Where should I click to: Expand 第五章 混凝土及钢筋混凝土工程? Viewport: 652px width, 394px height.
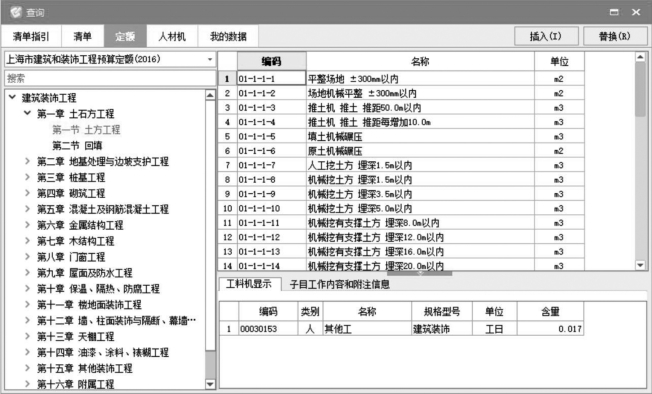[27, 209]
